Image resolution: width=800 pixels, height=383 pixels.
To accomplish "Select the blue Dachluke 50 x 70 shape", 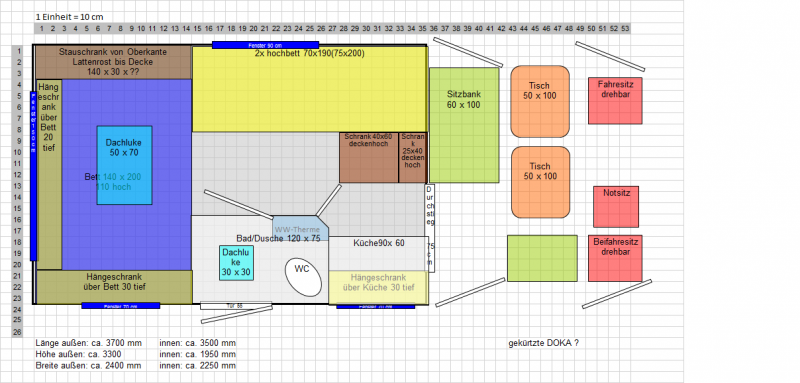I will tap(124, 165).
